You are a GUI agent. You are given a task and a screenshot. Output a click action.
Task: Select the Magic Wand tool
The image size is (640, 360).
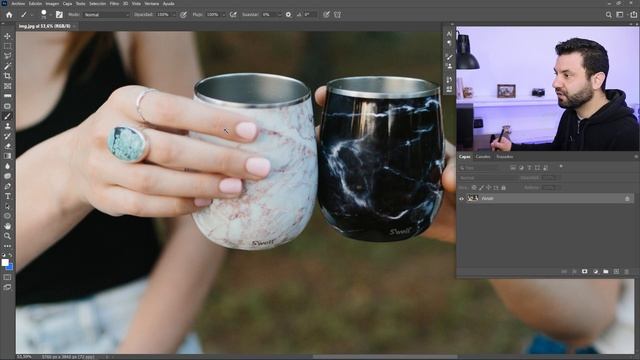(7, 66)
